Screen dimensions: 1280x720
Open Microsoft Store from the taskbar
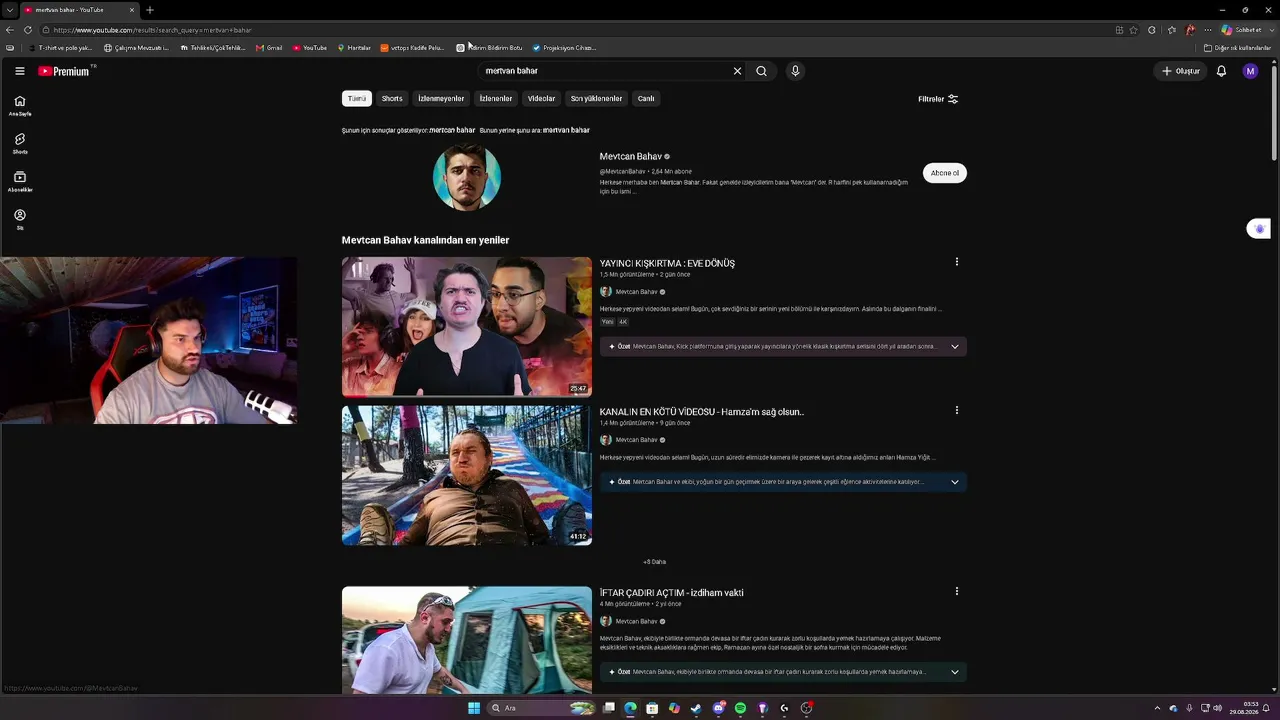click(x=652, y=708)
